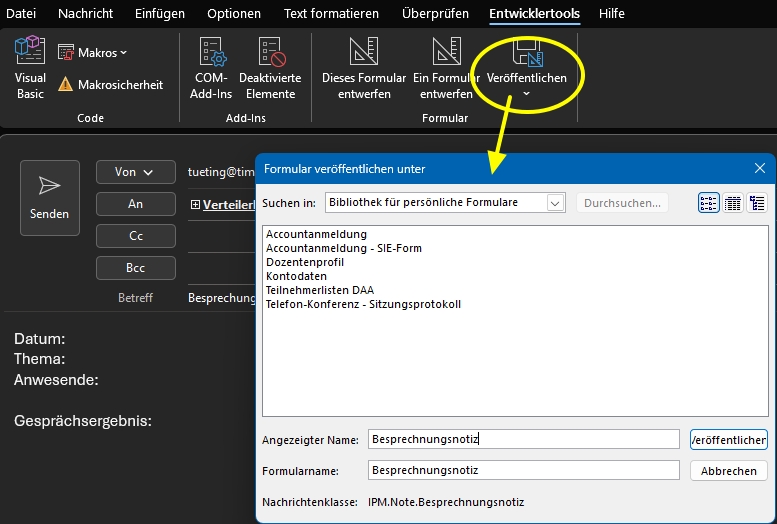Click the Cc button

pos(135,236)
